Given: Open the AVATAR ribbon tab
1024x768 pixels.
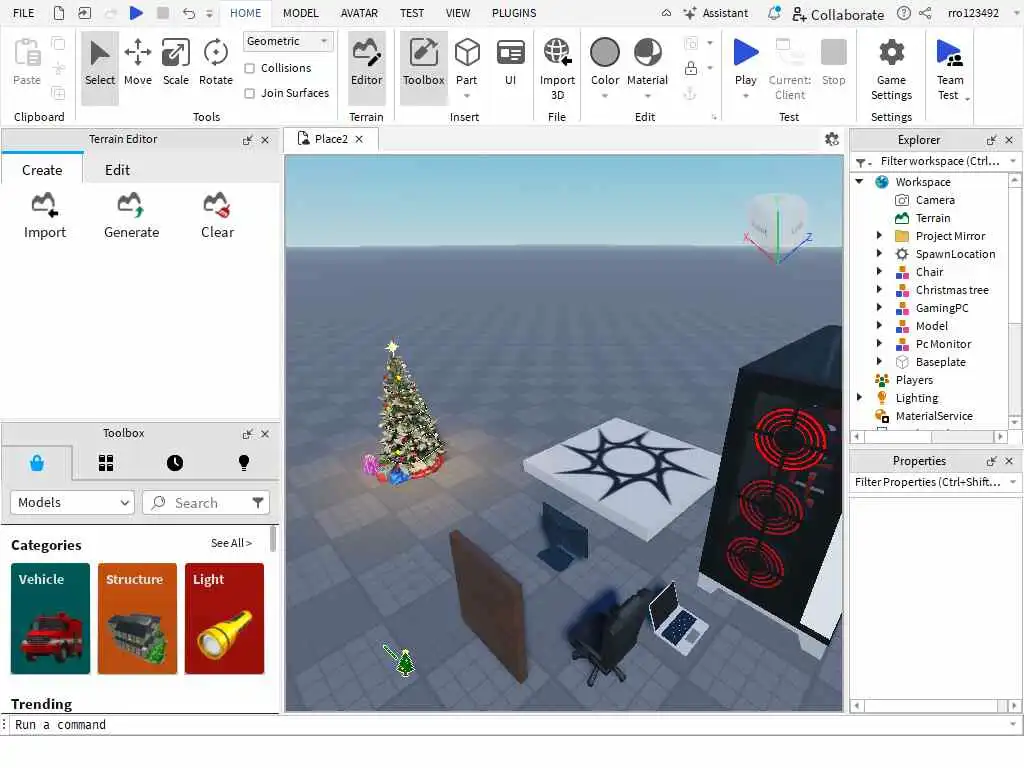Looking at the screenshot, I should 359,13.
